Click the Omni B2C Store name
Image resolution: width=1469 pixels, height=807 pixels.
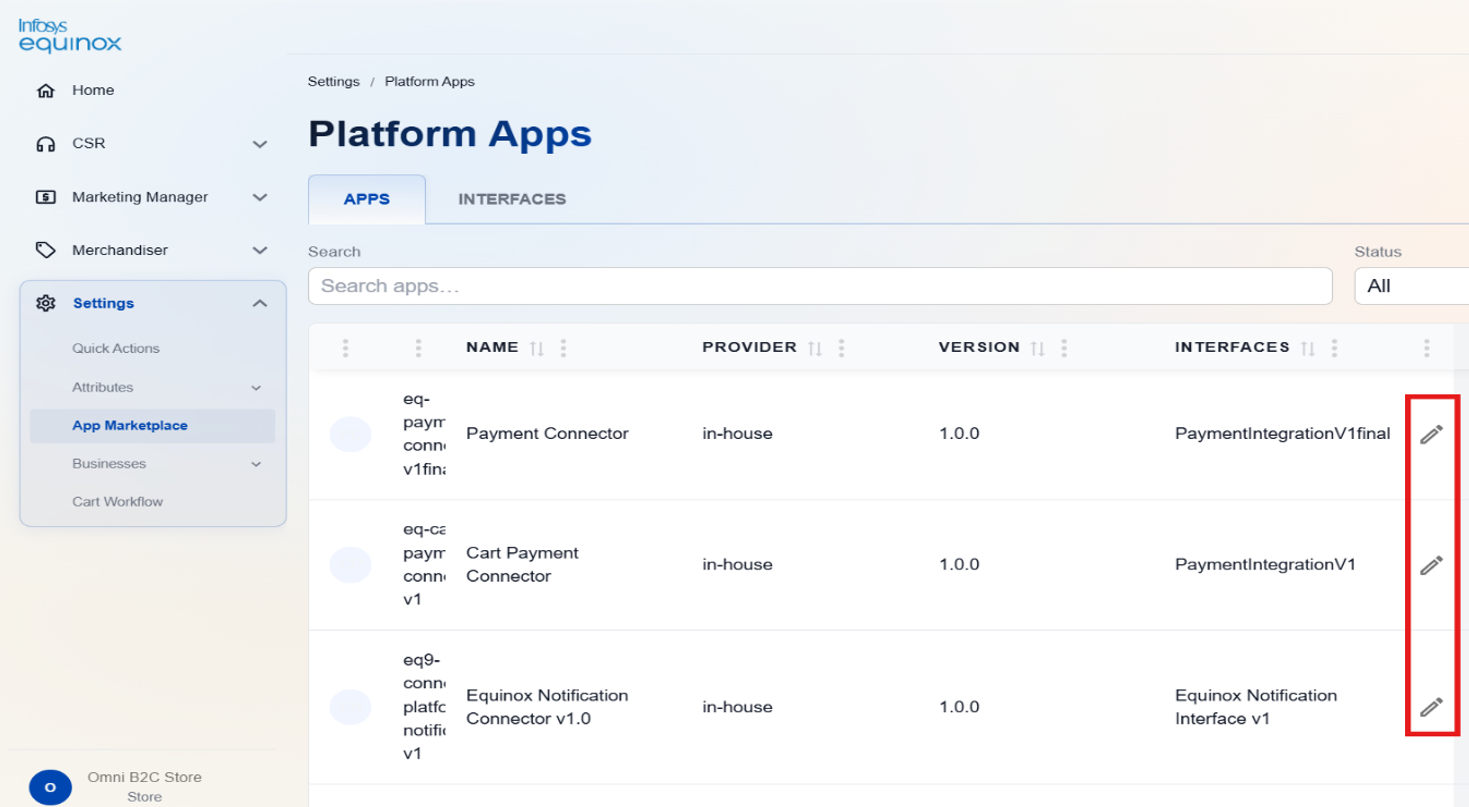(145, 777)
